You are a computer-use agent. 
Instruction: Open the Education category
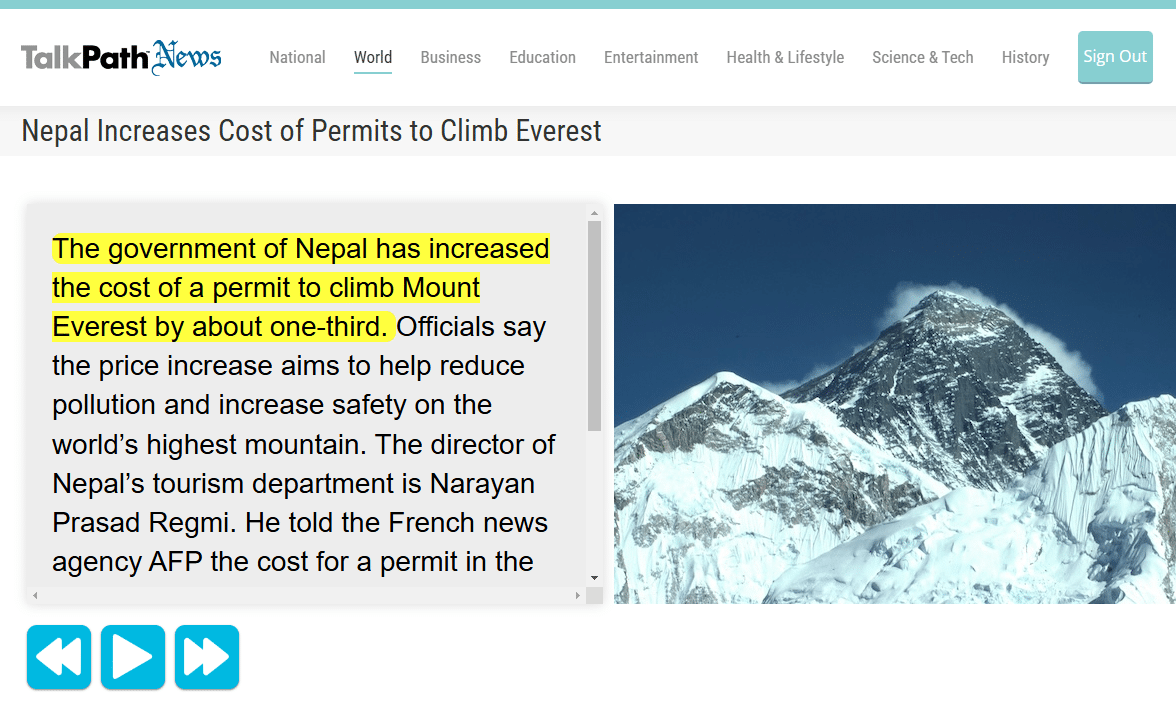point(542,57)
